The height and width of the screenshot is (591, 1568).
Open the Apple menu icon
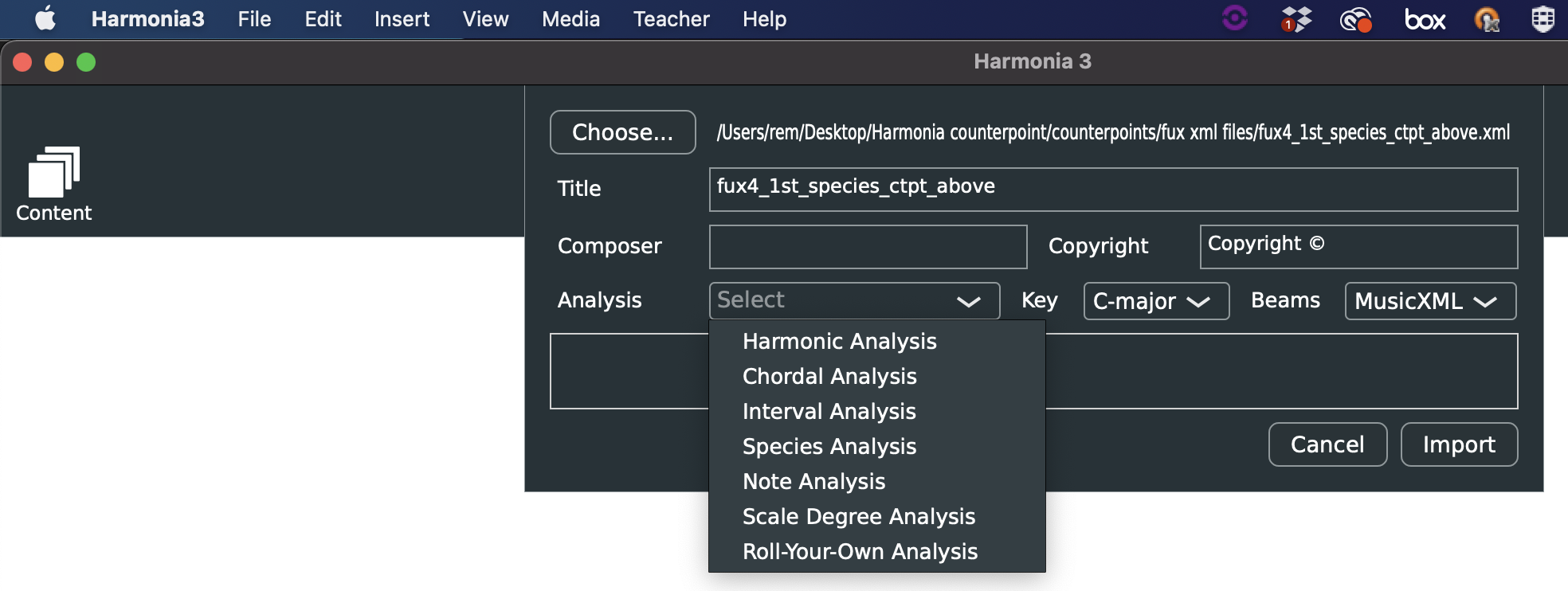[45, 18]
